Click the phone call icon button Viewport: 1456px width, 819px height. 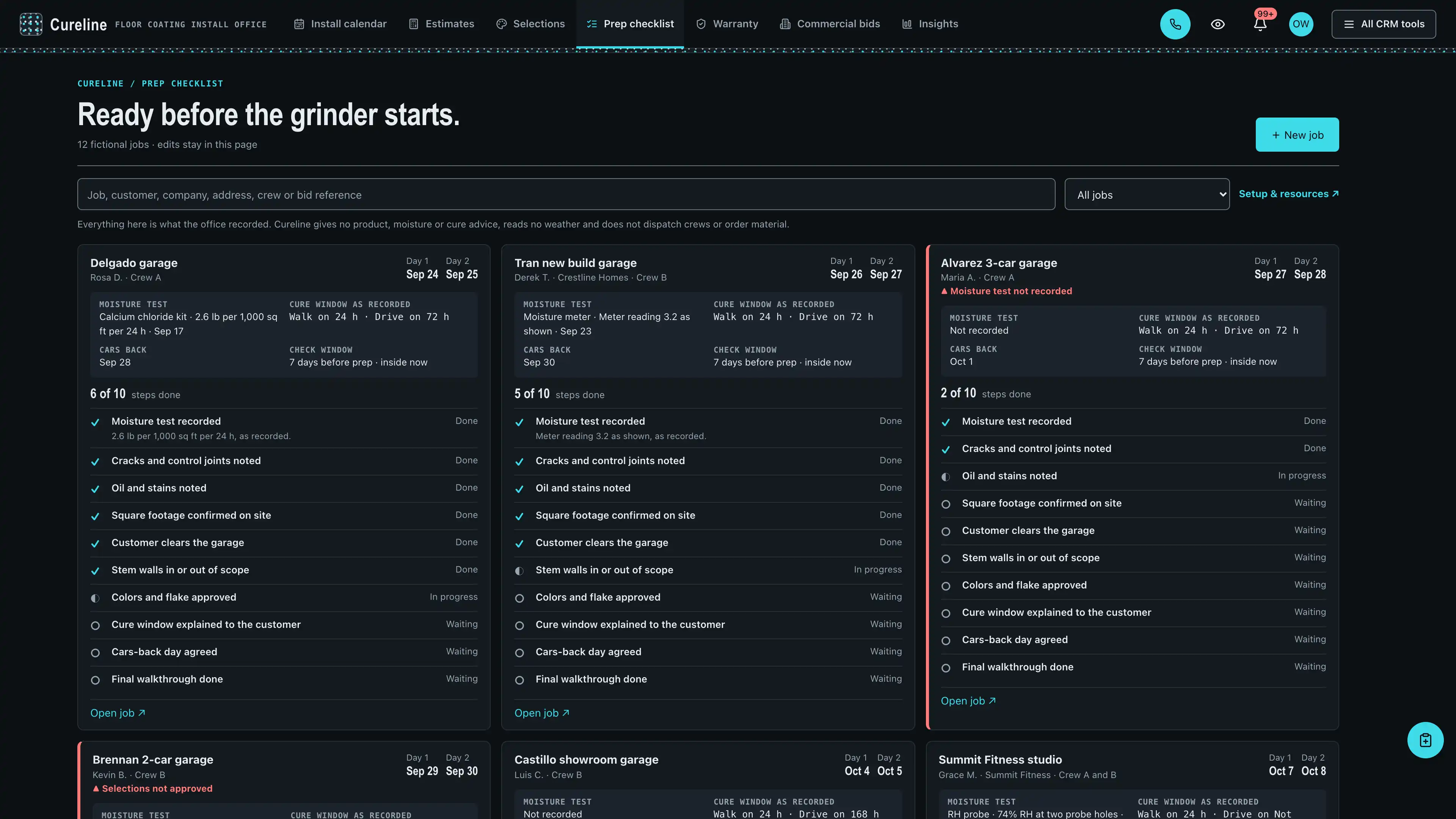click(x=1175, y=24)
